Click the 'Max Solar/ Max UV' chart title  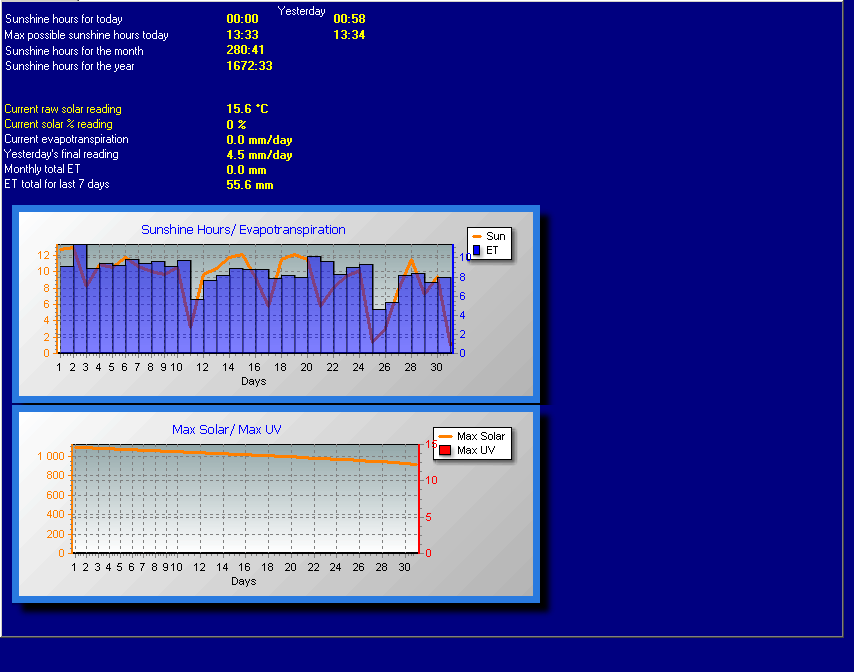click(227, 430)
